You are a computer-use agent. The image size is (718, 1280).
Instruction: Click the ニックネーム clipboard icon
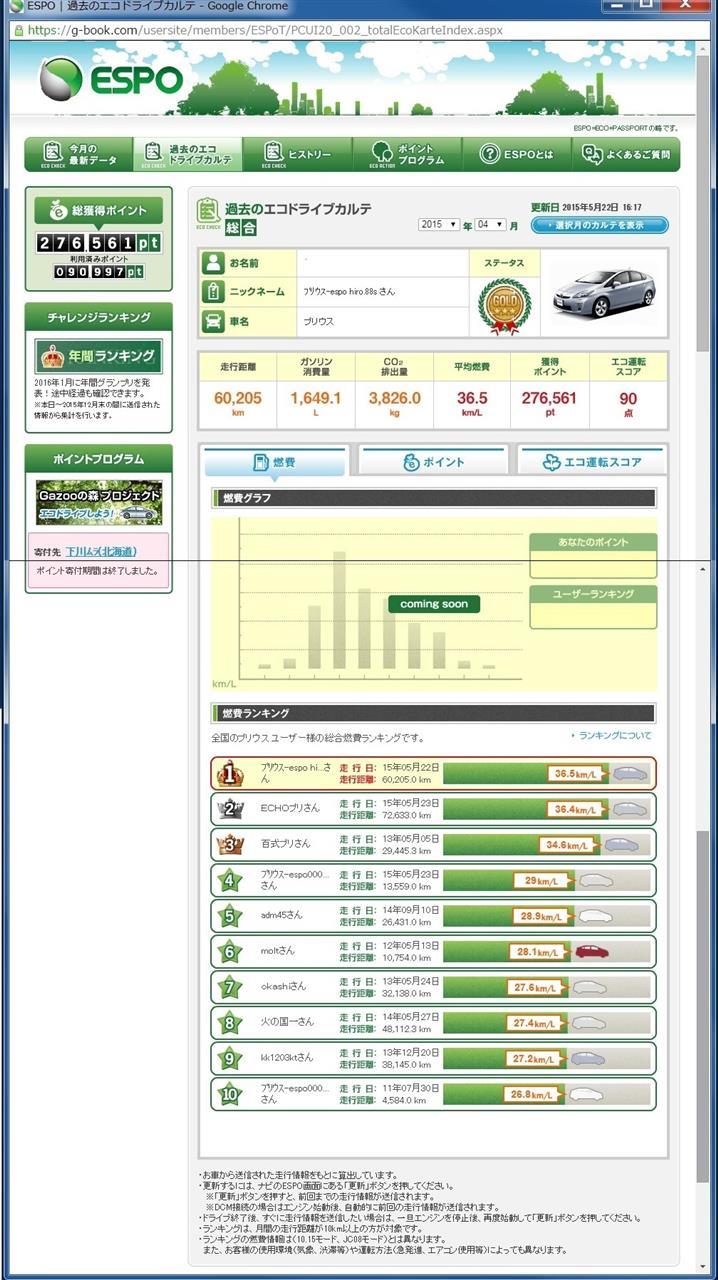[213, 292]
